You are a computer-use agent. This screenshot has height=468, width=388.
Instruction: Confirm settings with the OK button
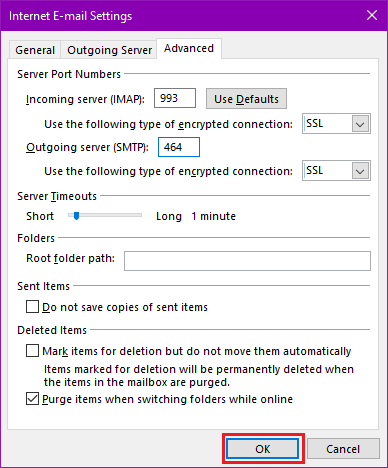point(263,449)
